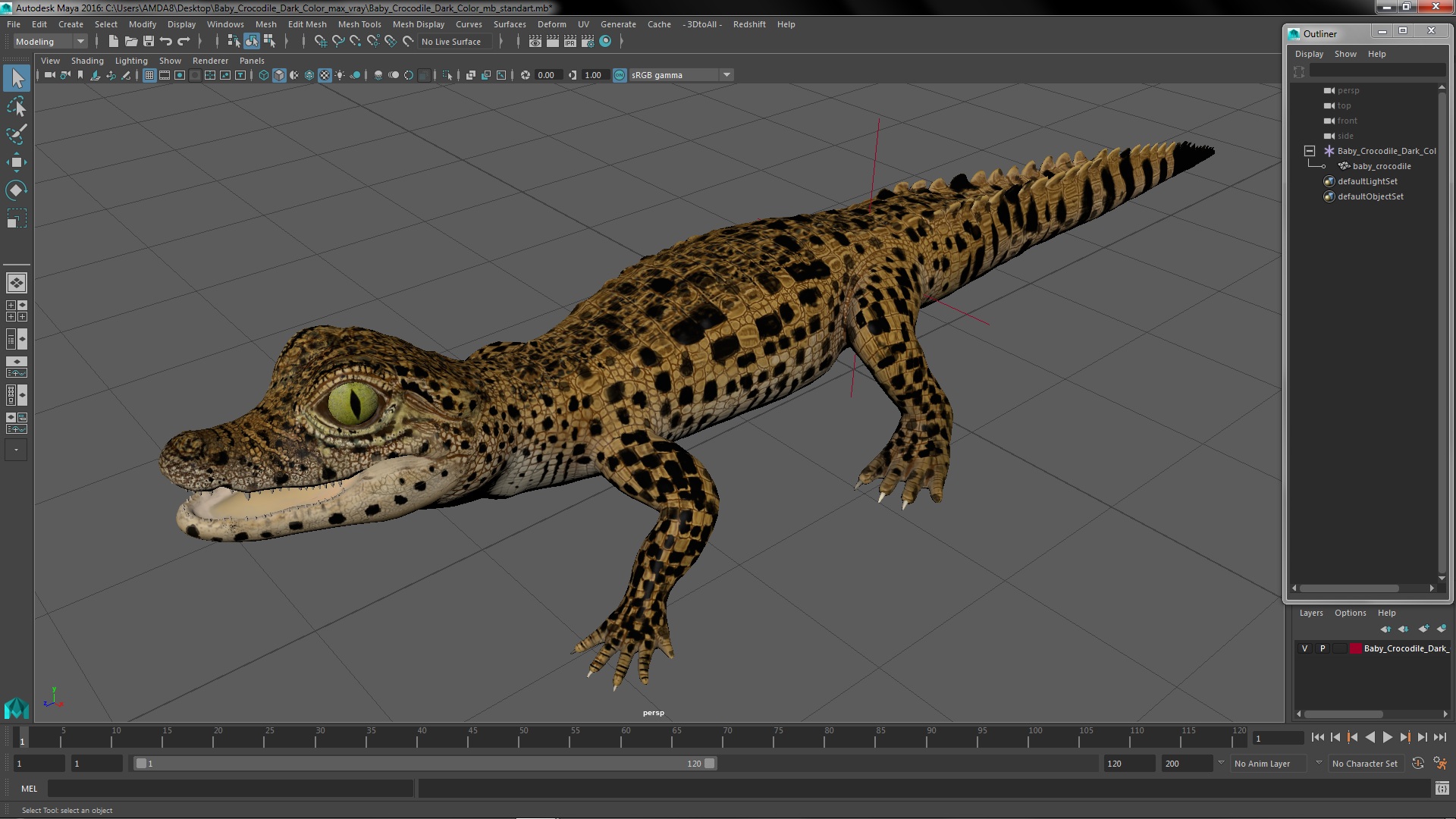Select defaultLightSet in Outliner
Screen dimensions: 1456x819
click(x=1367, y=181)
